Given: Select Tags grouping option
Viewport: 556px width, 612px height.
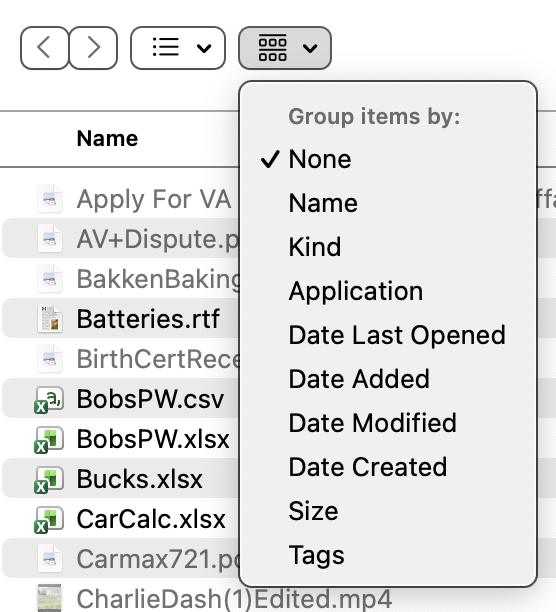Looking at the screenshot, I should coord(316,555).
